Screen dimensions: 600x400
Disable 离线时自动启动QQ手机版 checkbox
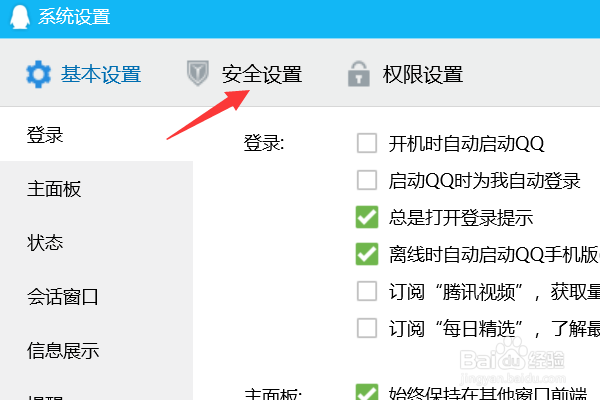click(367, 254)
